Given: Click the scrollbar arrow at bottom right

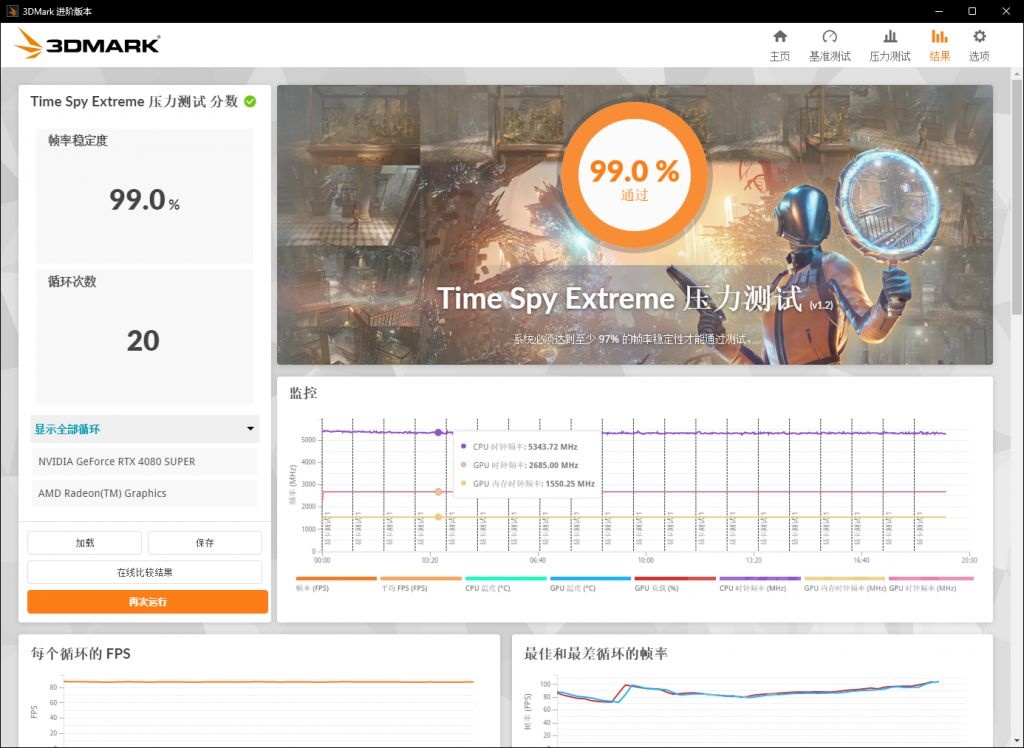Looking at the screenshot, I should coord(1016,740).
